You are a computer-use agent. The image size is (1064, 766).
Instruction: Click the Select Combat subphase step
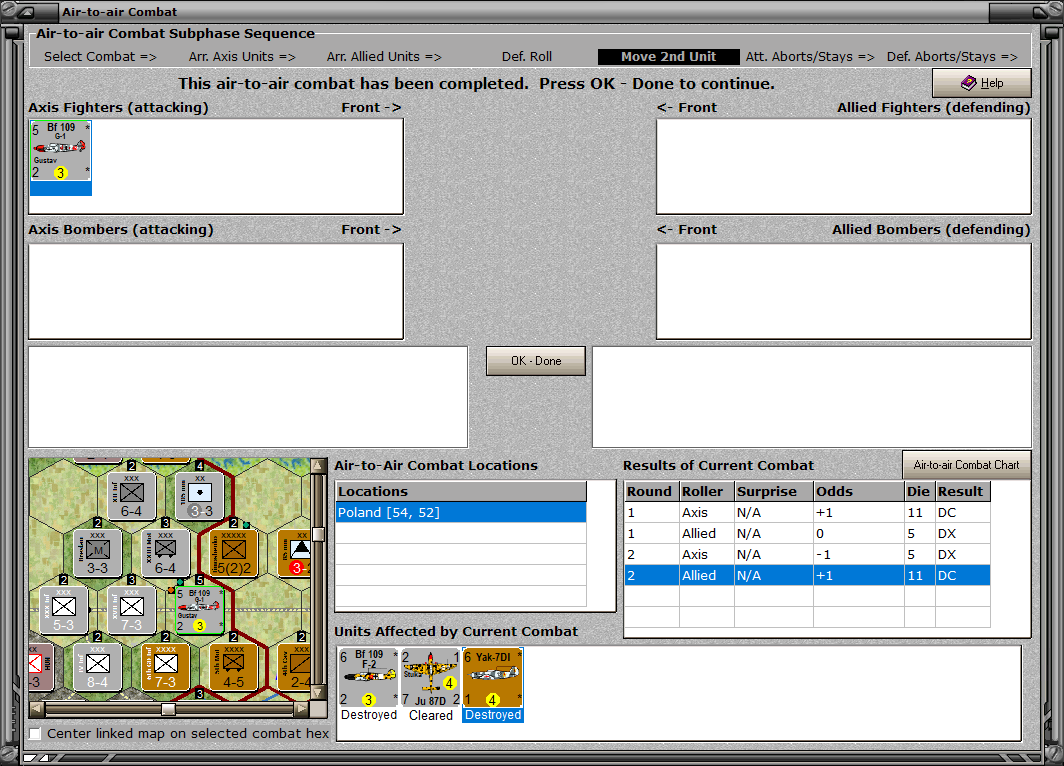click(100, 57)
